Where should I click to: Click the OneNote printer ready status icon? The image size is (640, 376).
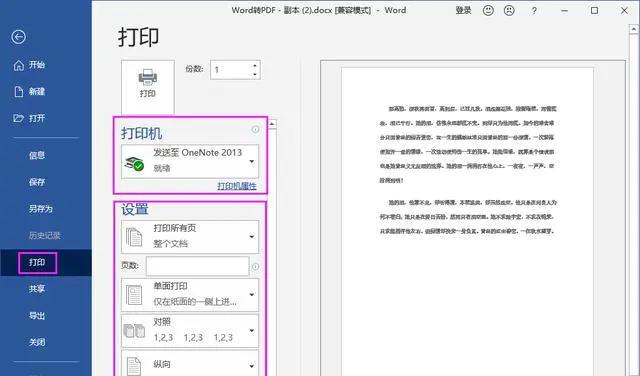[134, 163]
